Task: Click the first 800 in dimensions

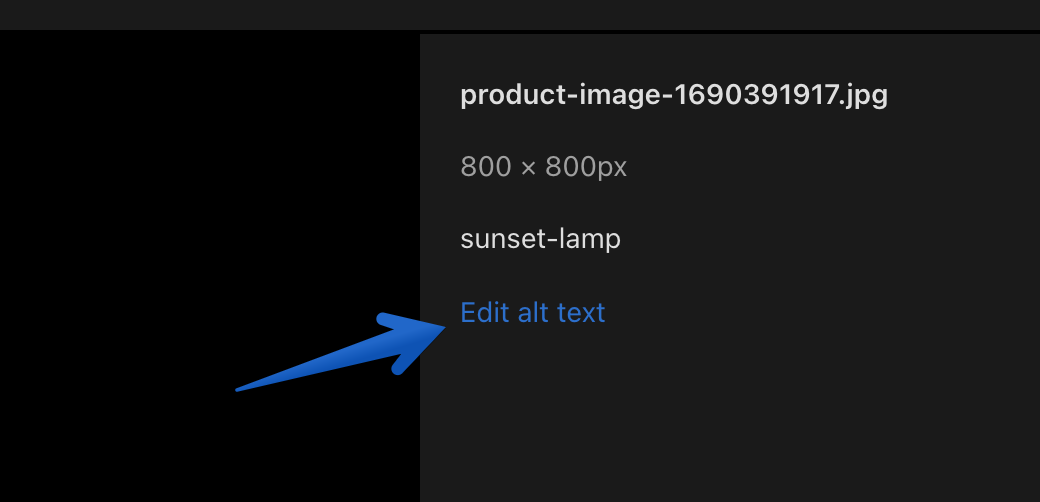Action: click(488, 167)
